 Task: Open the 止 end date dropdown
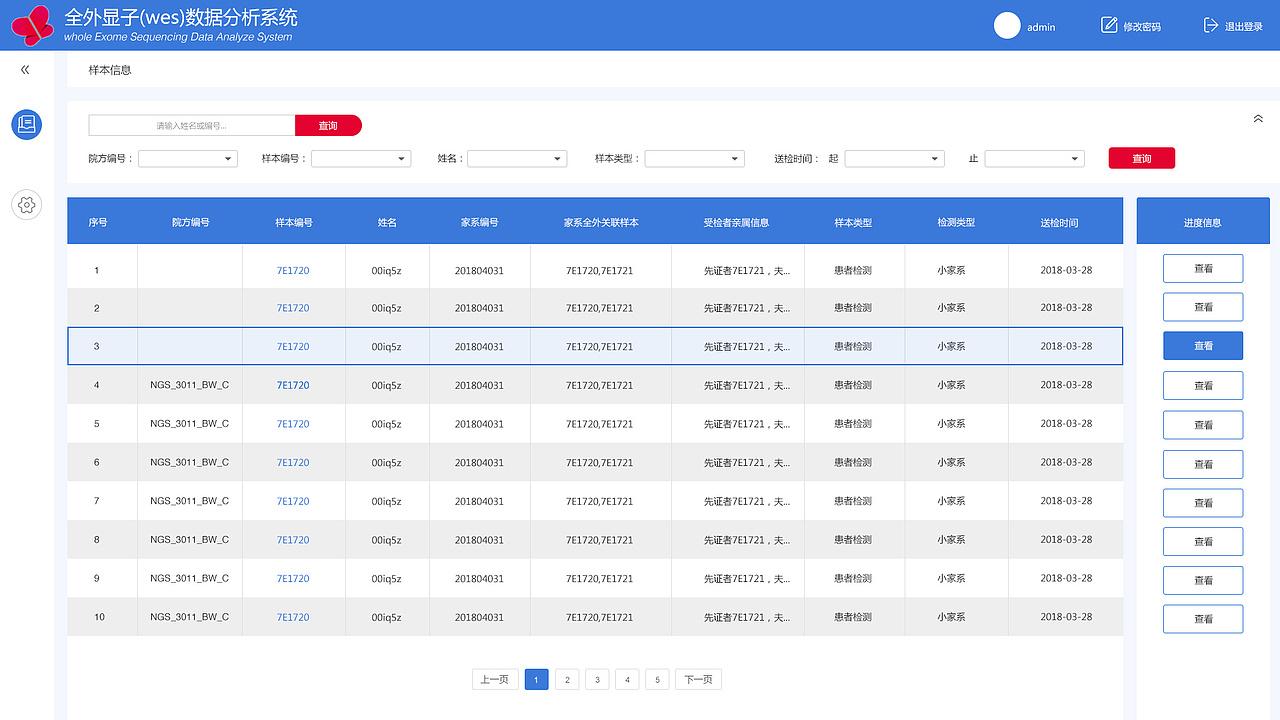coord(1035,158)
